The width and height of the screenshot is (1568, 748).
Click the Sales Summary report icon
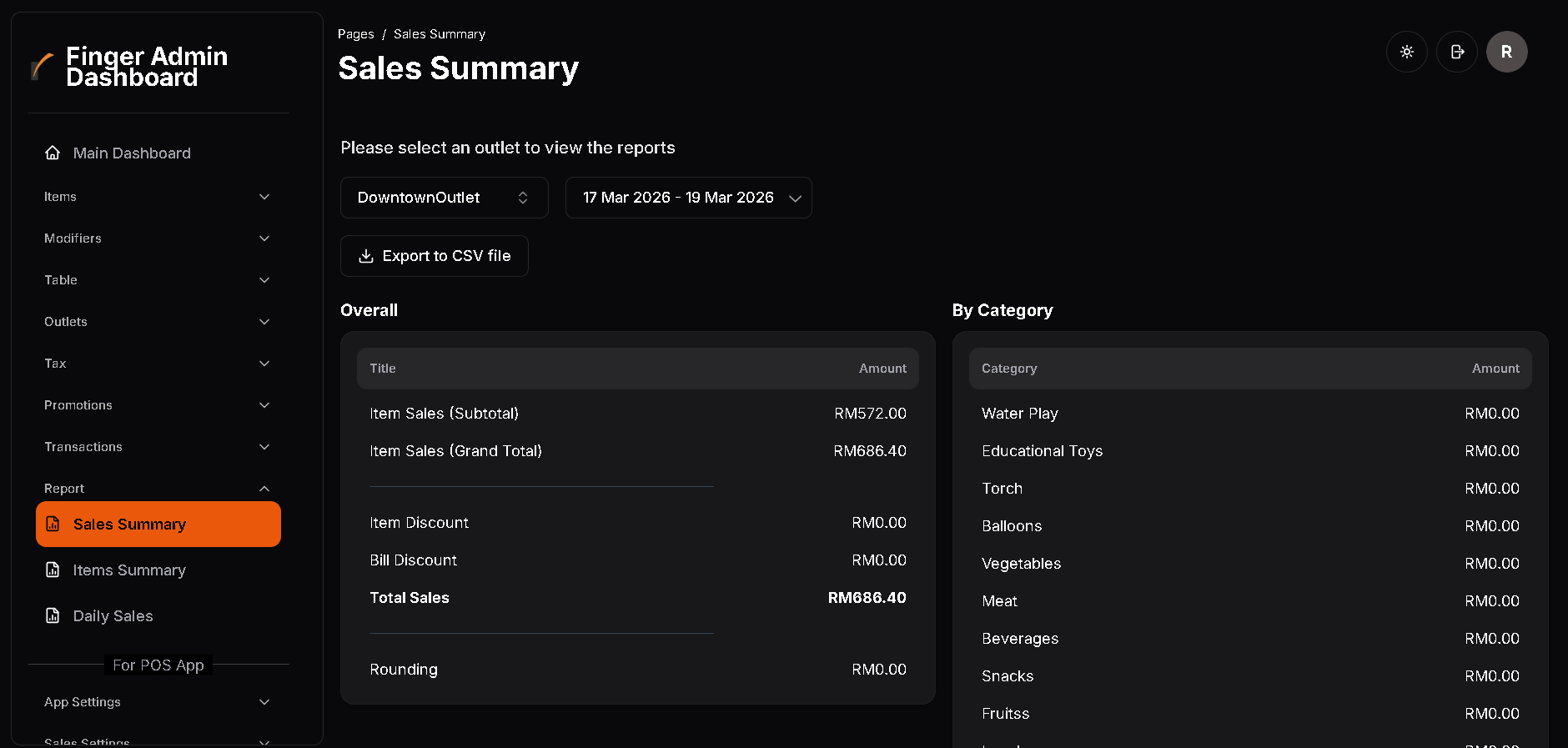[53, 524]
